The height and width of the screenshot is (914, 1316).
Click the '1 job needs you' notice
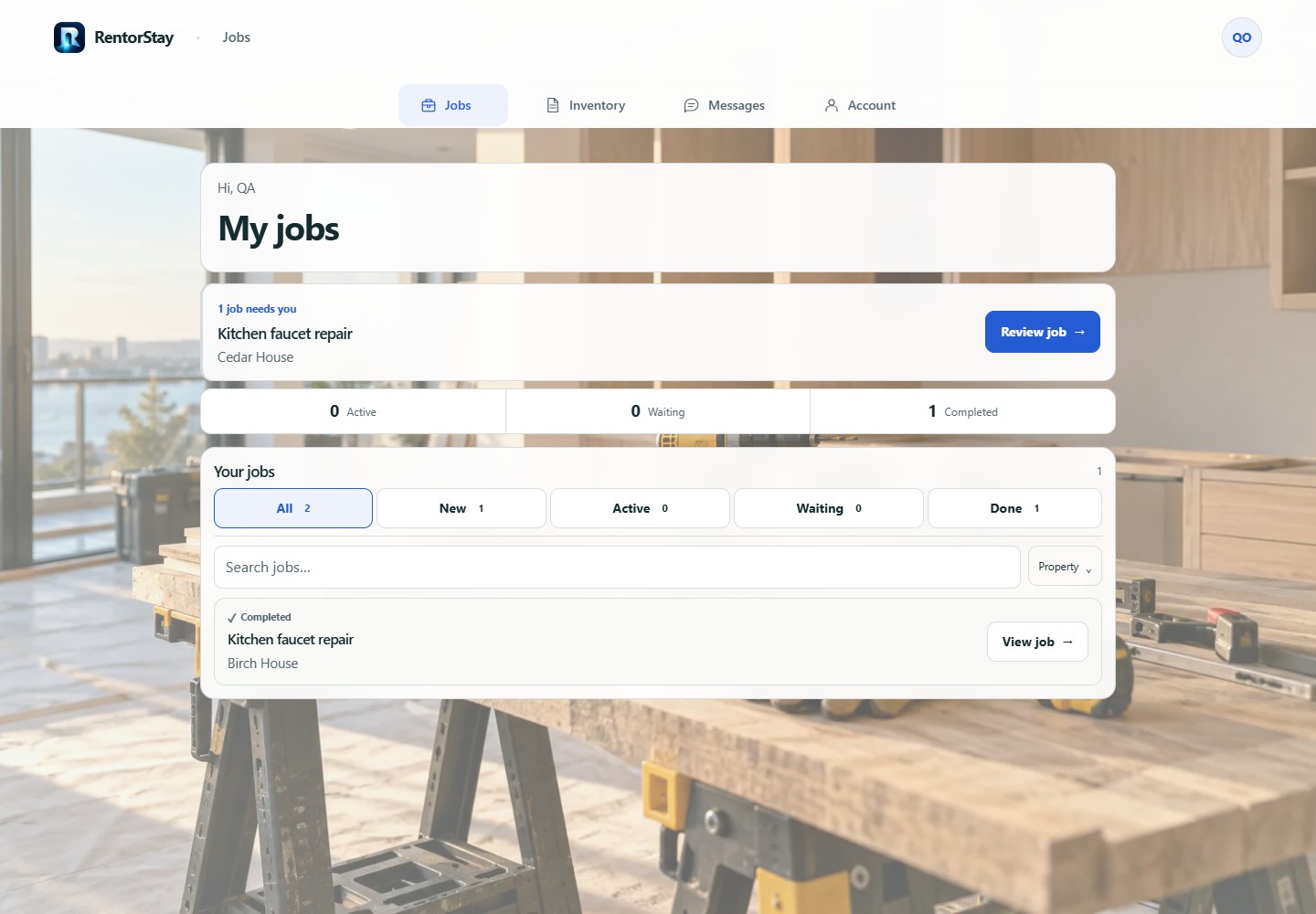pyautogui.click(x=257, y=309)
